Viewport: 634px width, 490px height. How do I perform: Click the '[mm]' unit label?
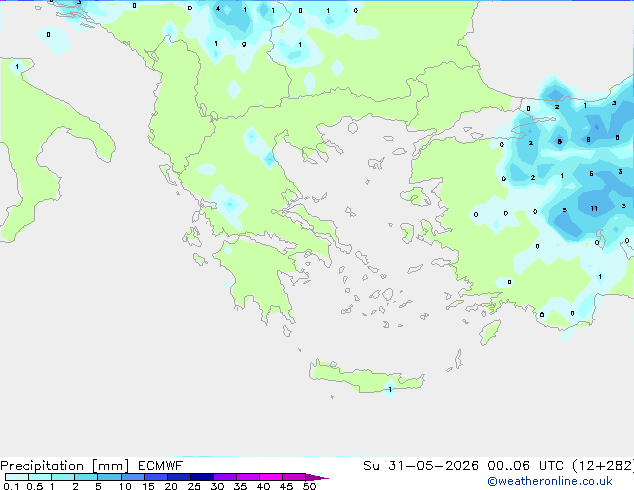pos(110,466)
